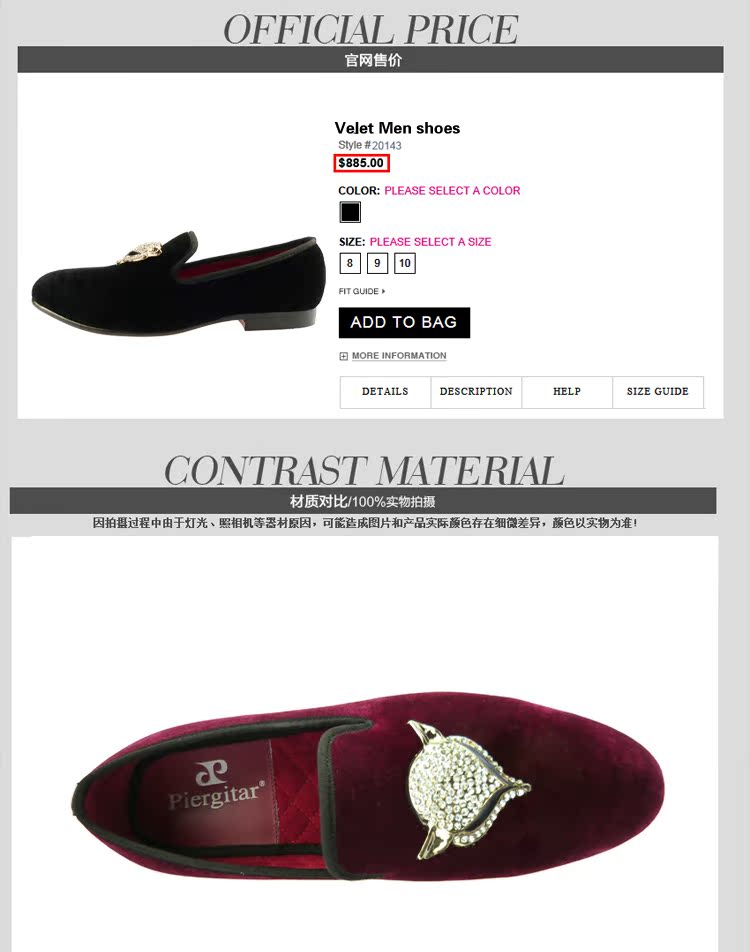
Task: Select the black color swatch
Action: [x=350, y=212]
